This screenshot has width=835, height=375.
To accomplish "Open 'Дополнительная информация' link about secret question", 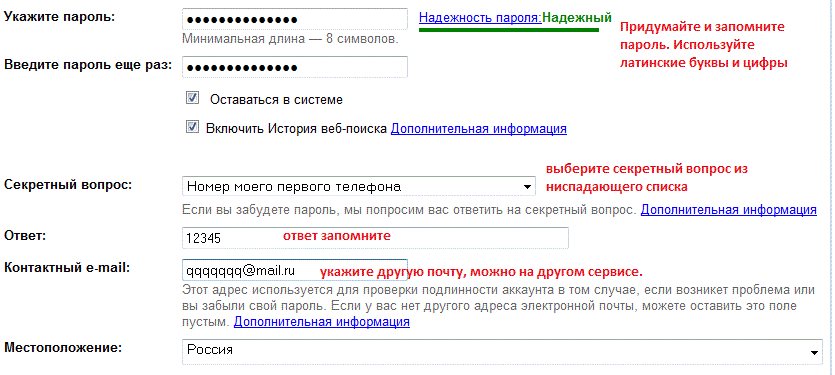I will pos(728,210).
